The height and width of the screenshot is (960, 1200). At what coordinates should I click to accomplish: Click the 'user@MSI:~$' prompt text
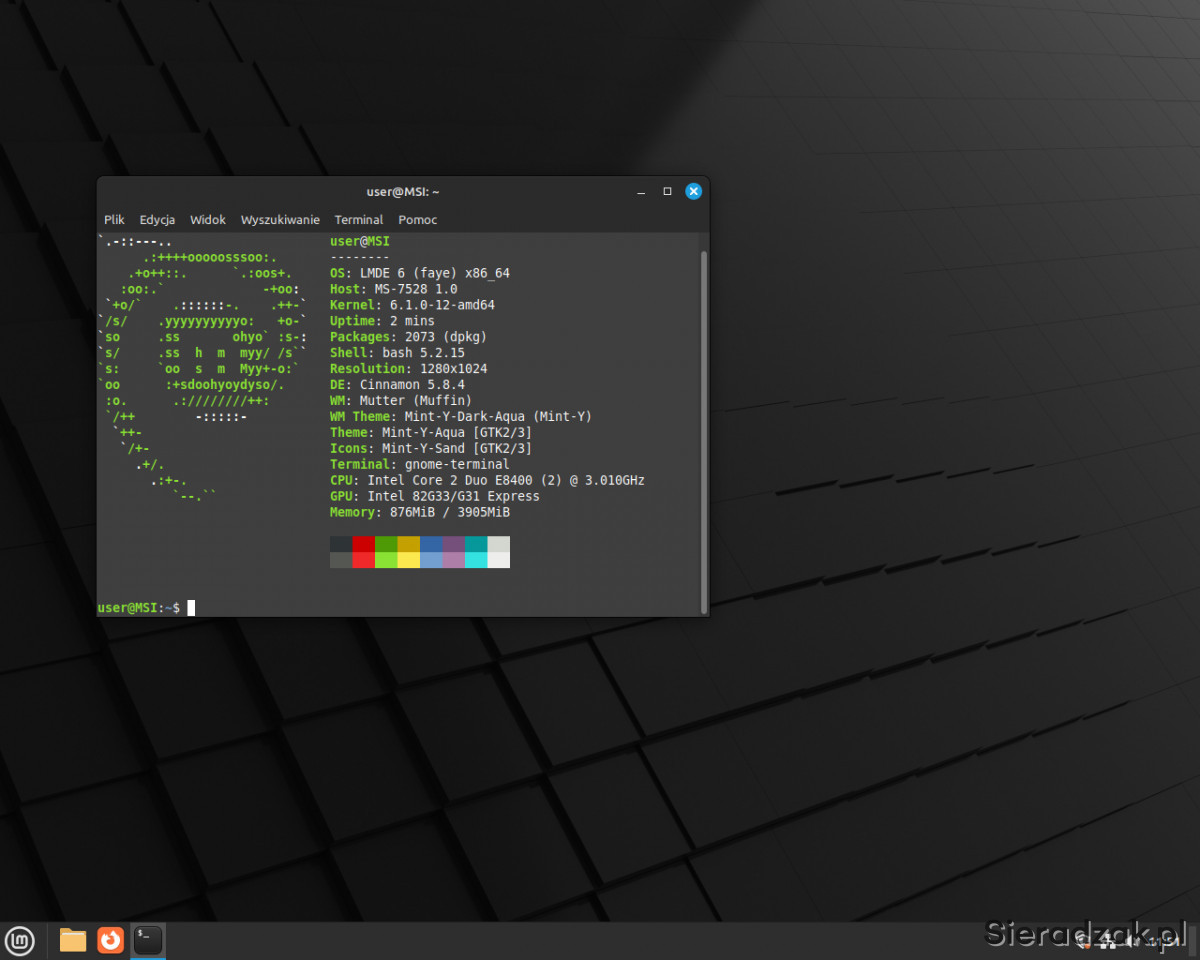click(x=139, y=608)
